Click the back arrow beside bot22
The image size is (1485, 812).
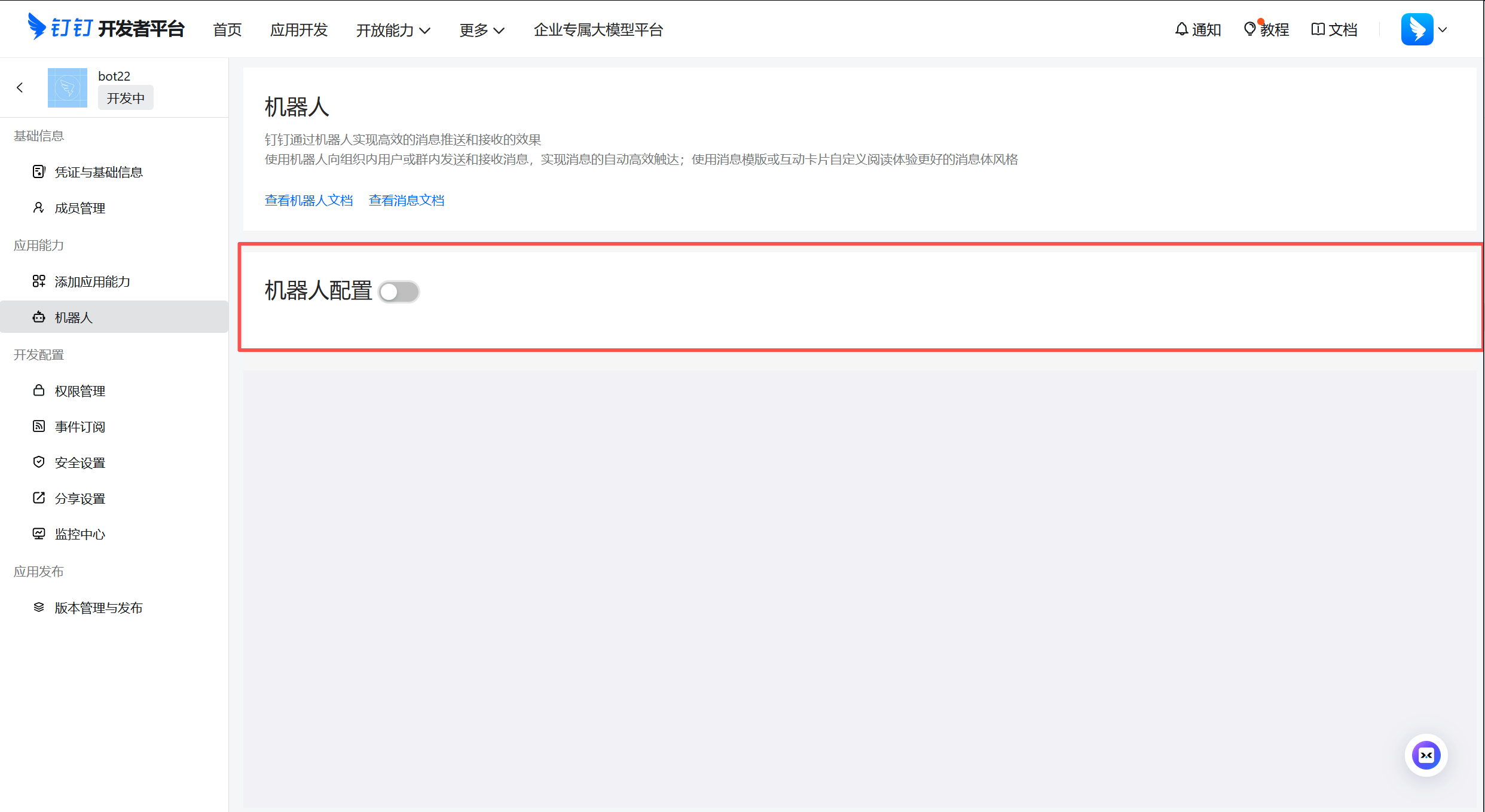pyautogui.click(x=20, y=88)
